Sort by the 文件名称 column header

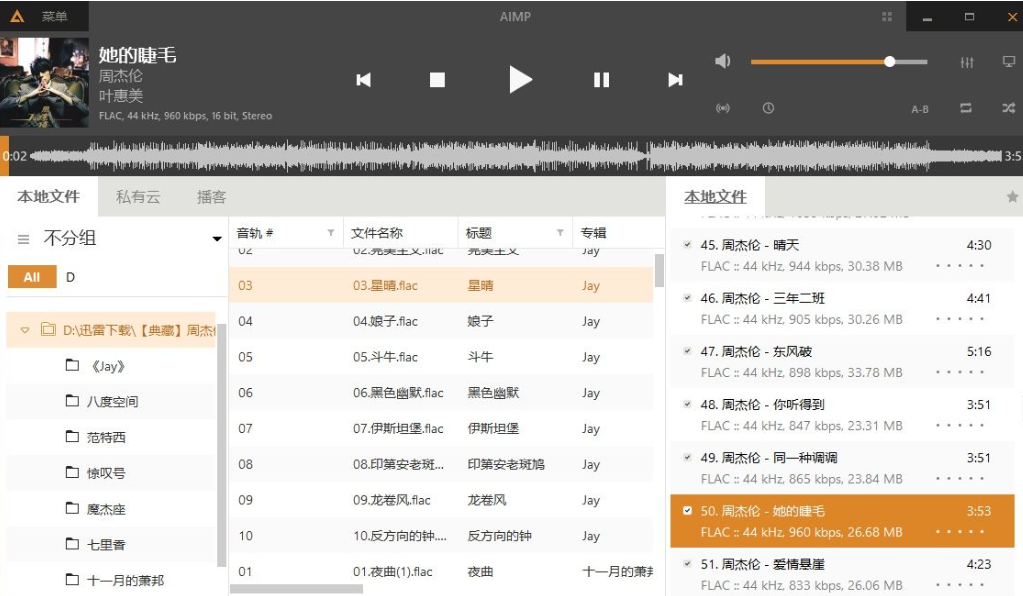(376, 233)
